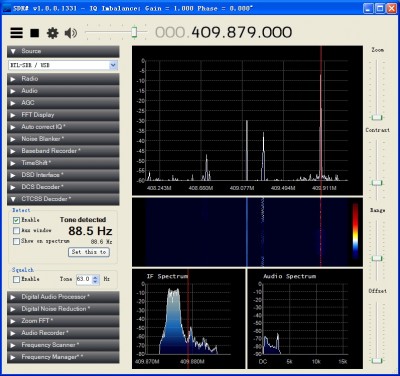Collapse the CTCSS Decoder panel
Screen dimensions: 400x376
(63, 199)
